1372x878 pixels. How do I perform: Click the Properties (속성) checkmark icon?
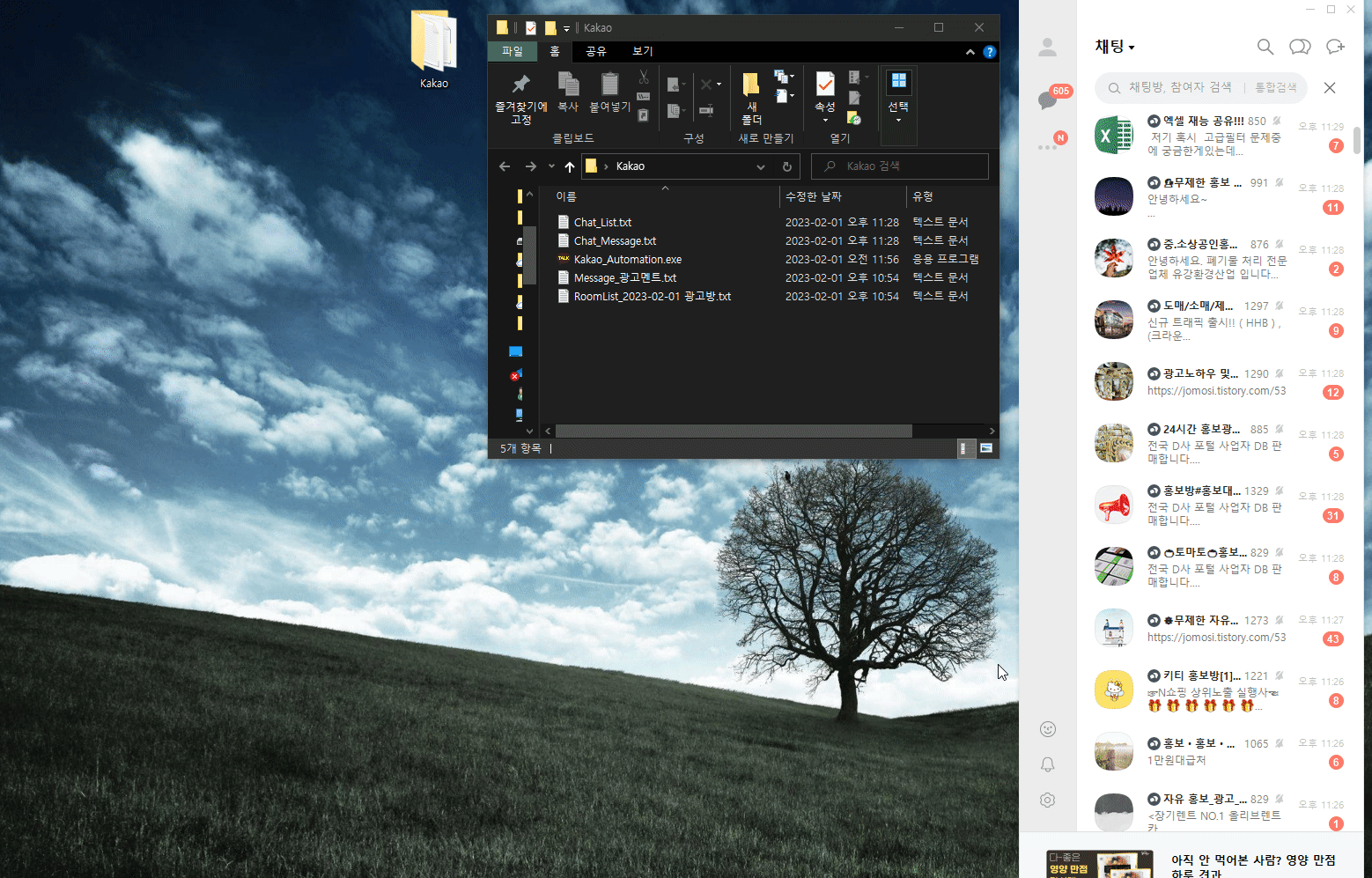(x=825, y=84)
